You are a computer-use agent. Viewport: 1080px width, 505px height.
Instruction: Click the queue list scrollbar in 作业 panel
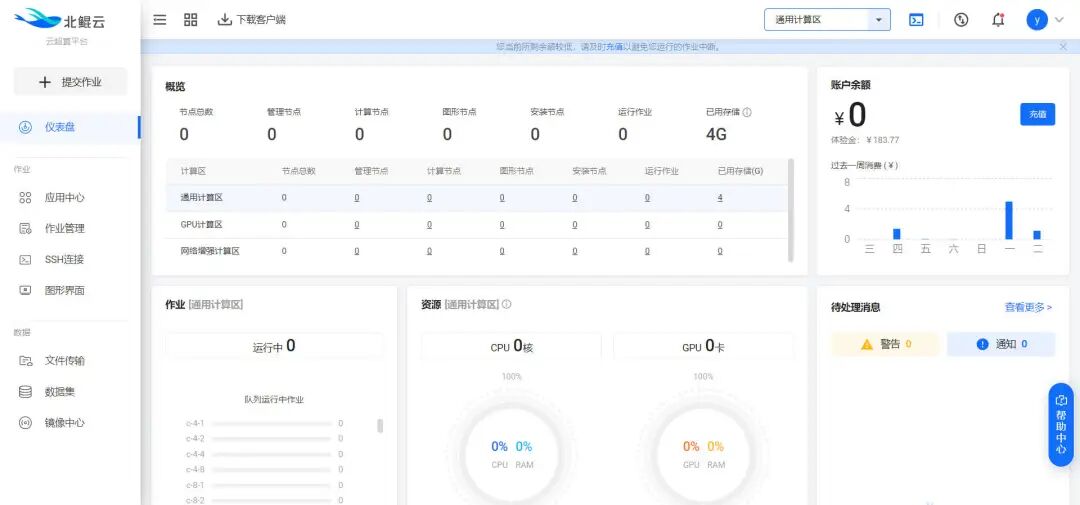click(x=380, y=425)
